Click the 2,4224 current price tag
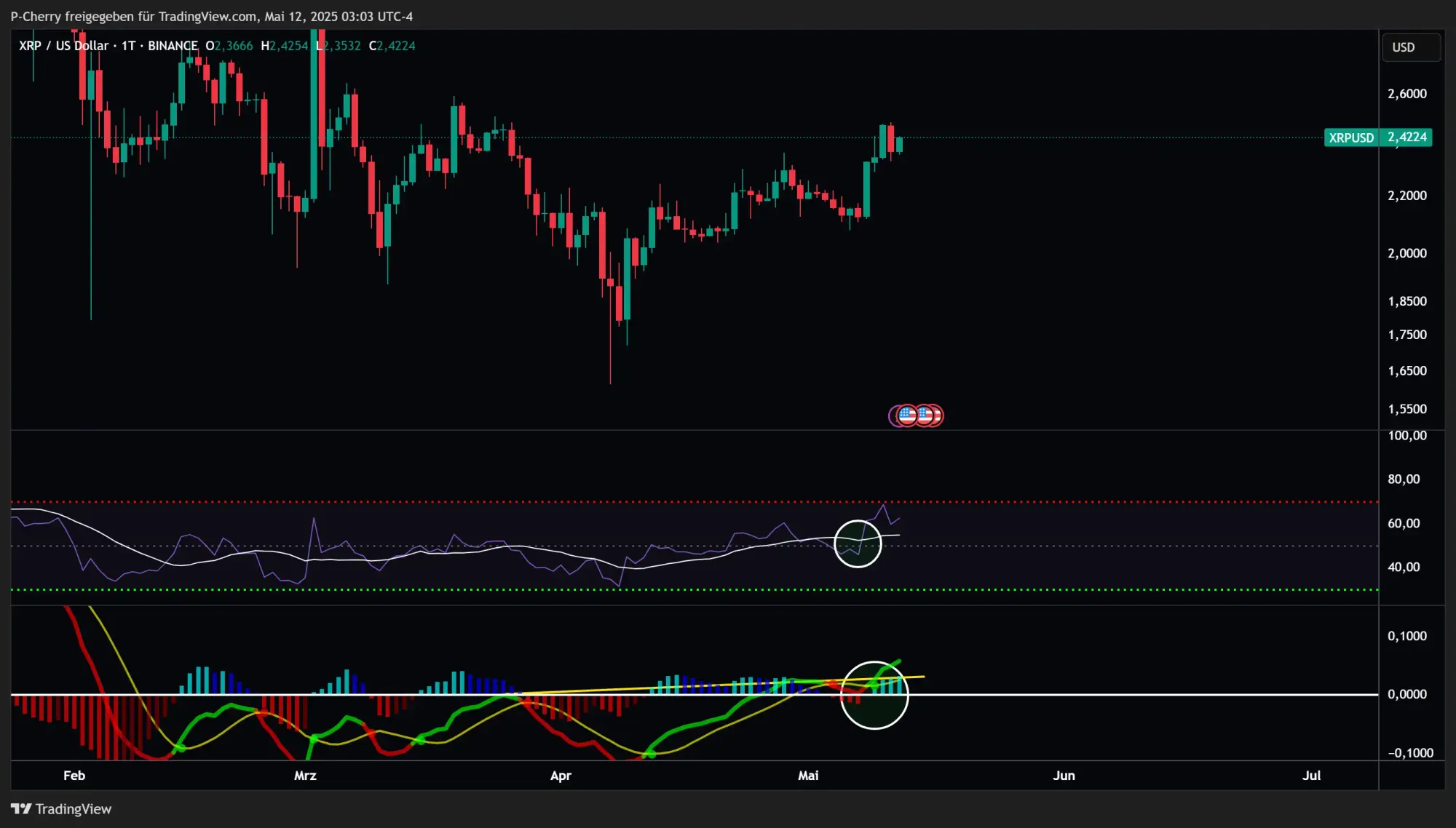1456x828 pixels. tap(1406, 138)
